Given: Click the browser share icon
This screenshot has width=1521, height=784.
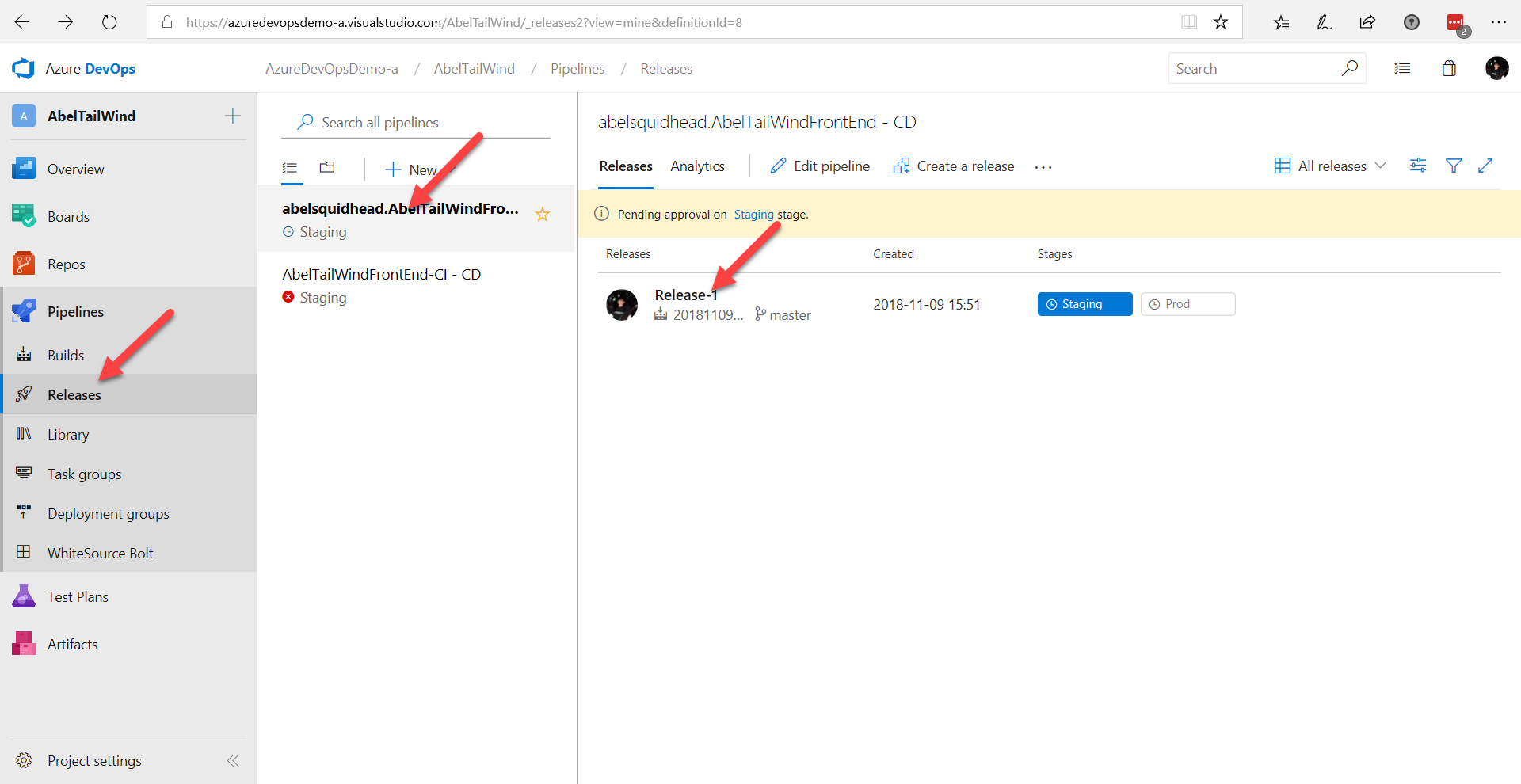Looking at the screenshot, I should pos(1367,22).
